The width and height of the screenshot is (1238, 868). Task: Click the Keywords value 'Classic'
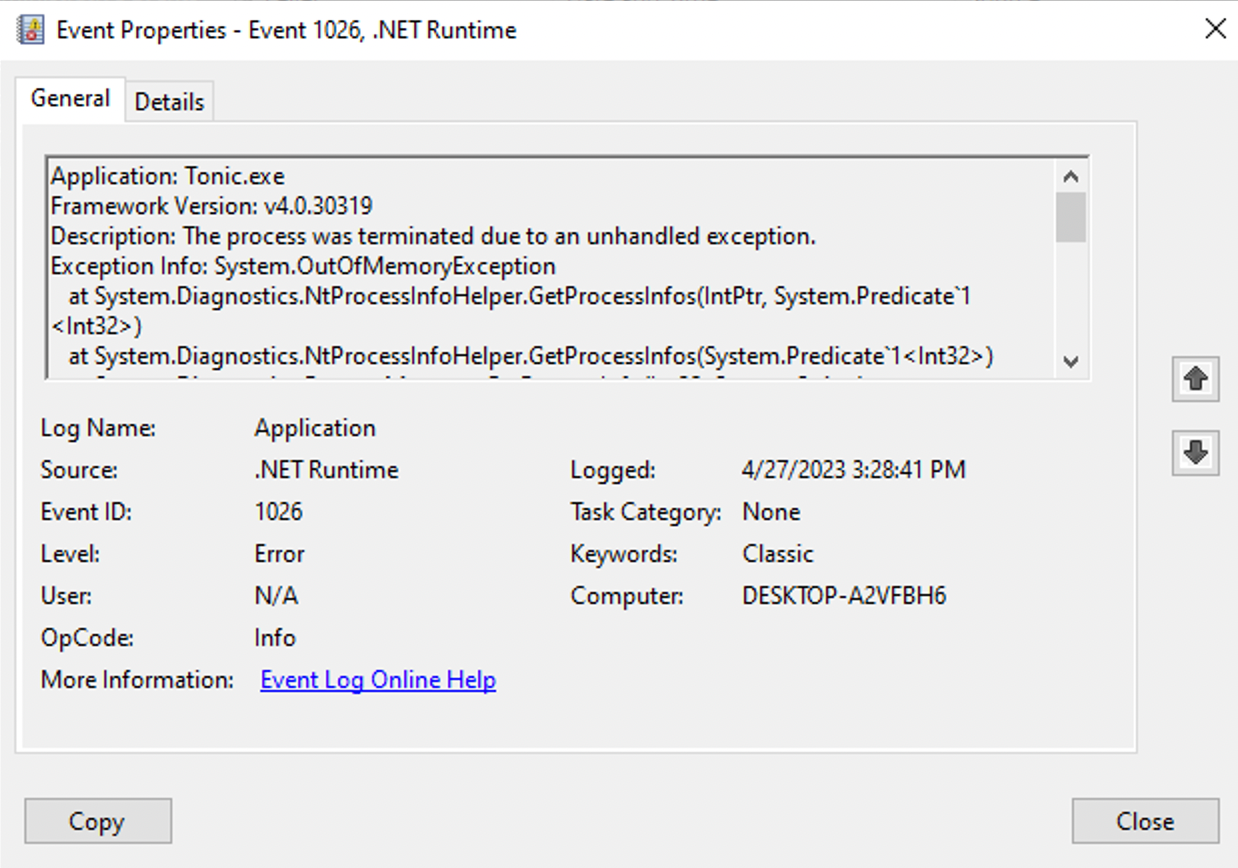778,554
